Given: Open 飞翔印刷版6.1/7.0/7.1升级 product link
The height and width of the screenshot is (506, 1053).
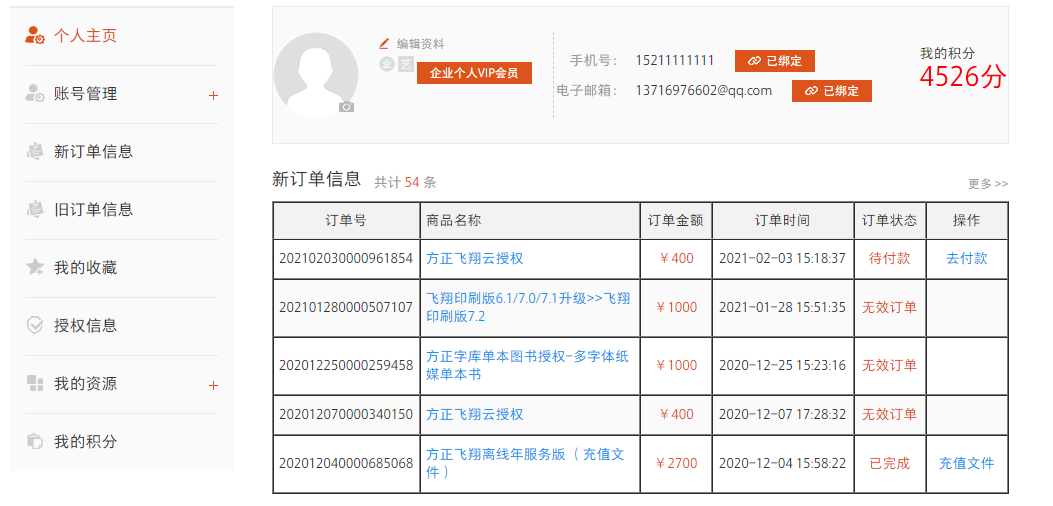Looking at the screenshot, I should [x=528, y=307].
